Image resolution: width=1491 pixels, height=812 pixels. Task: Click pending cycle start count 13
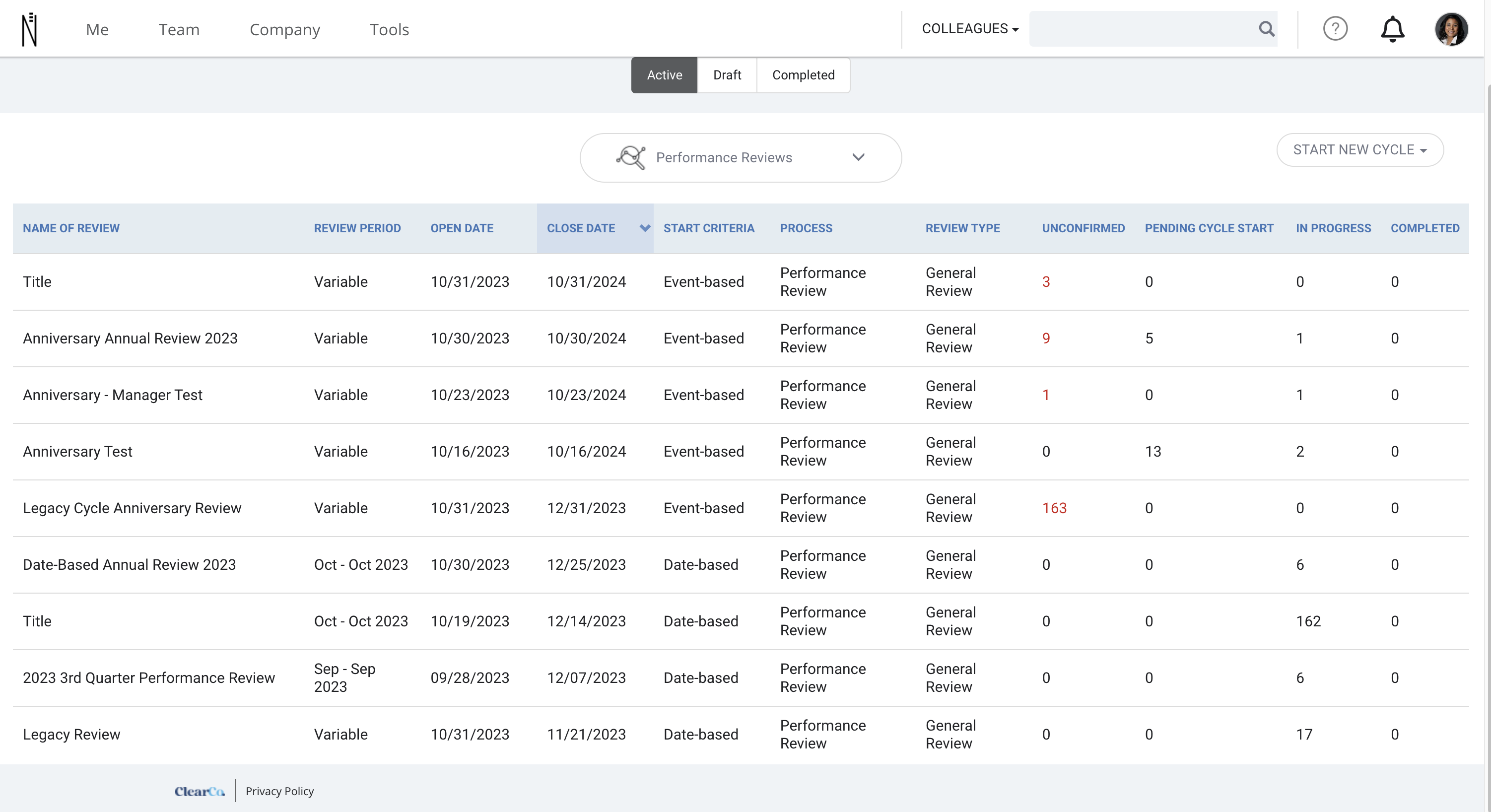click(1153, 452)
